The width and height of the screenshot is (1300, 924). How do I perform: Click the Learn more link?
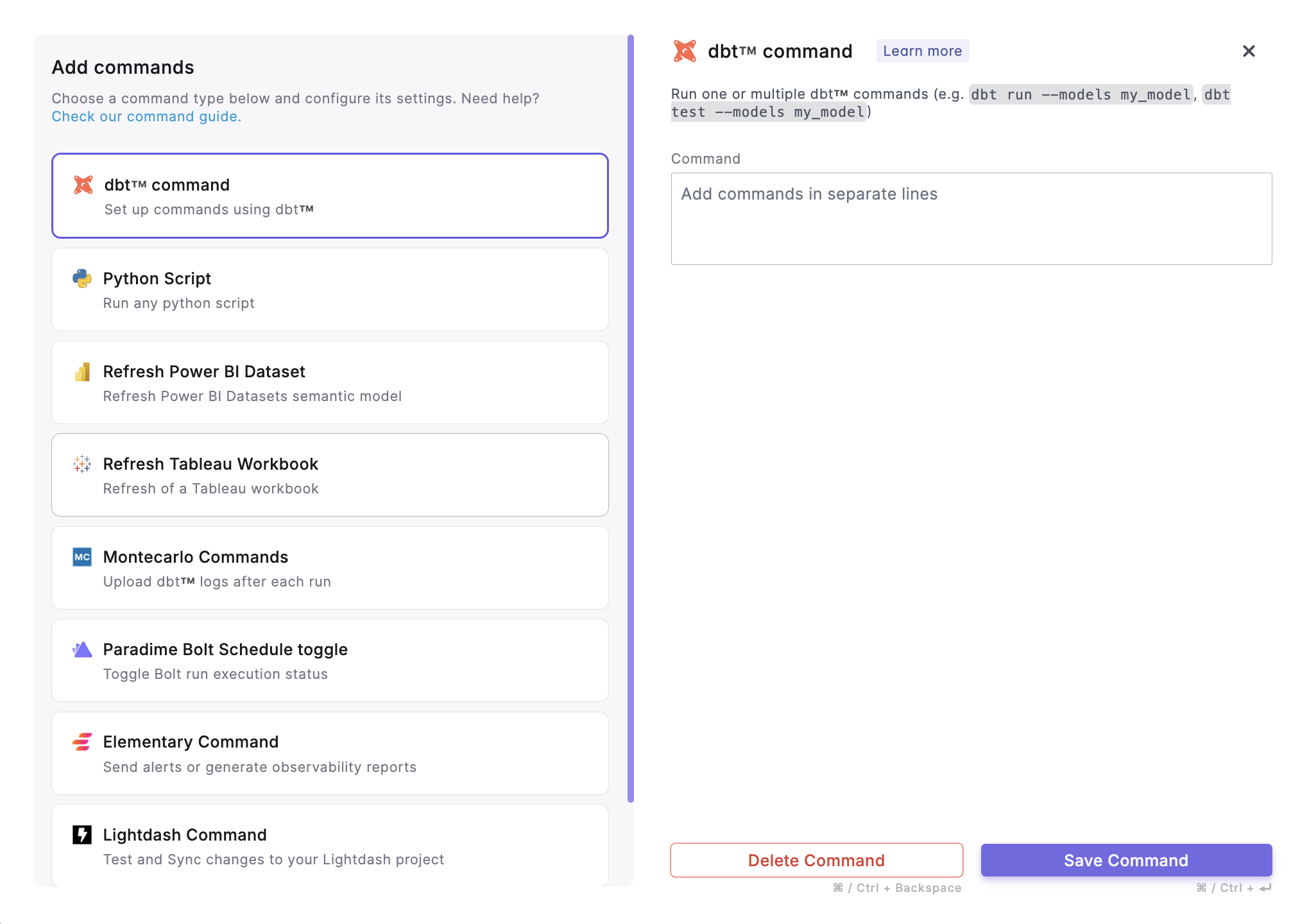click(922, 51)
